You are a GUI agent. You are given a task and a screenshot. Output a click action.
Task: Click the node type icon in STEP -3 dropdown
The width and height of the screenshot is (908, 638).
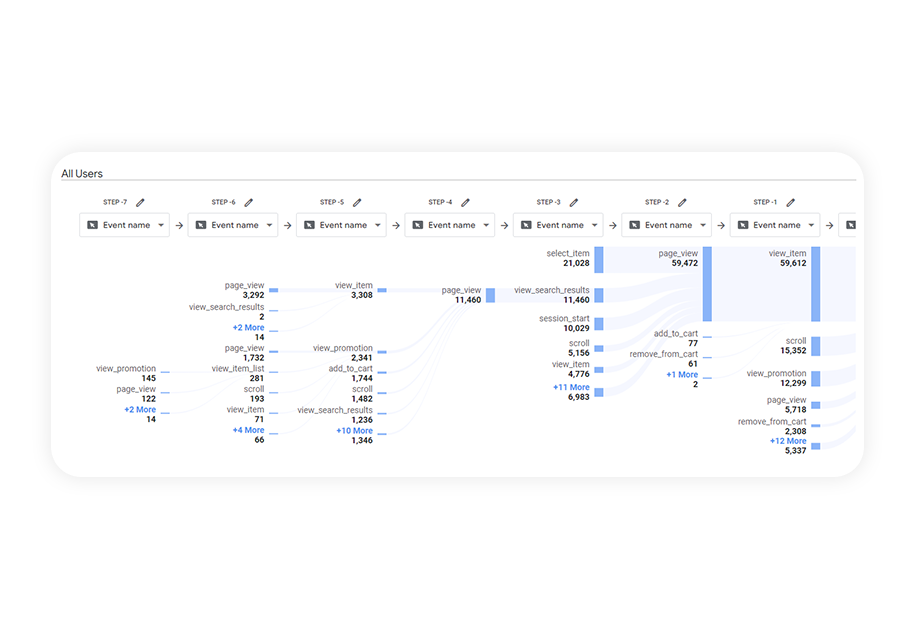coord(527,224)
